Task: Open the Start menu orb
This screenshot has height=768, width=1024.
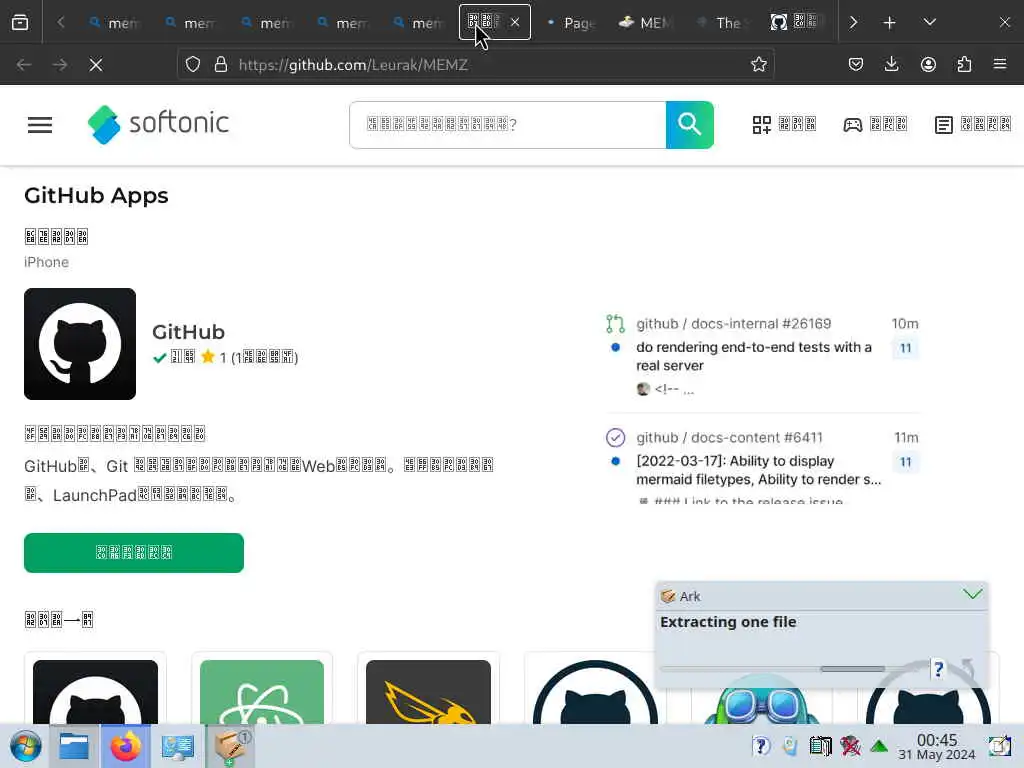Action: pos(26,746)
